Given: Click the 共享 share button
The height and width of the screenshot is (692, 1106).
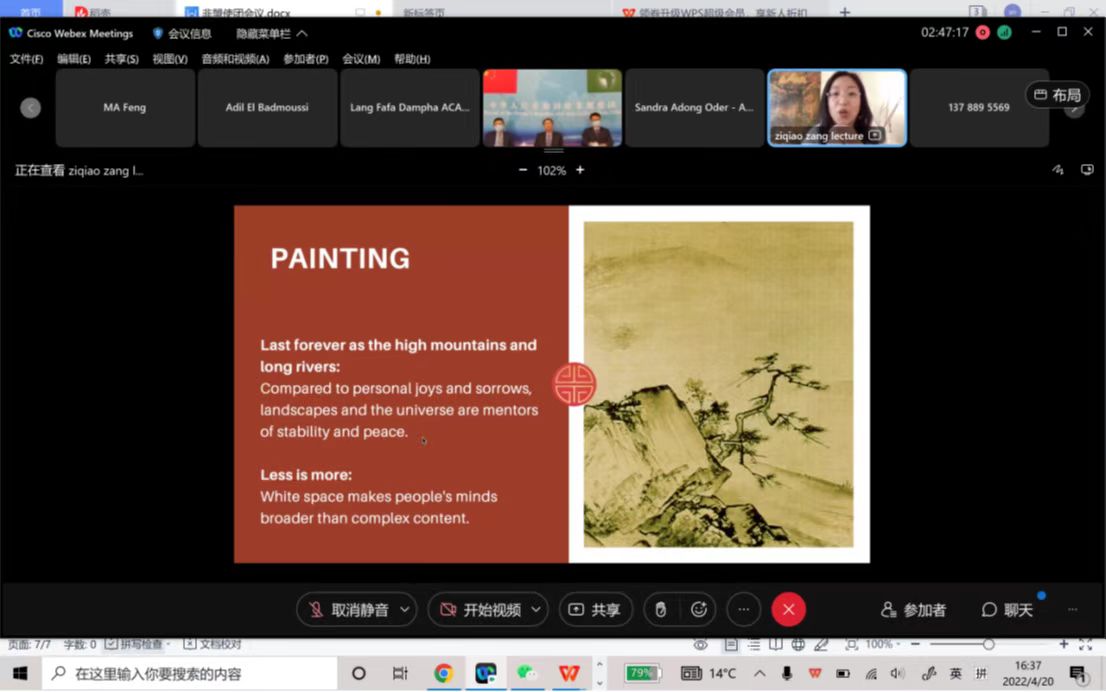Looking at the screenshot, I should pos(595,609).
